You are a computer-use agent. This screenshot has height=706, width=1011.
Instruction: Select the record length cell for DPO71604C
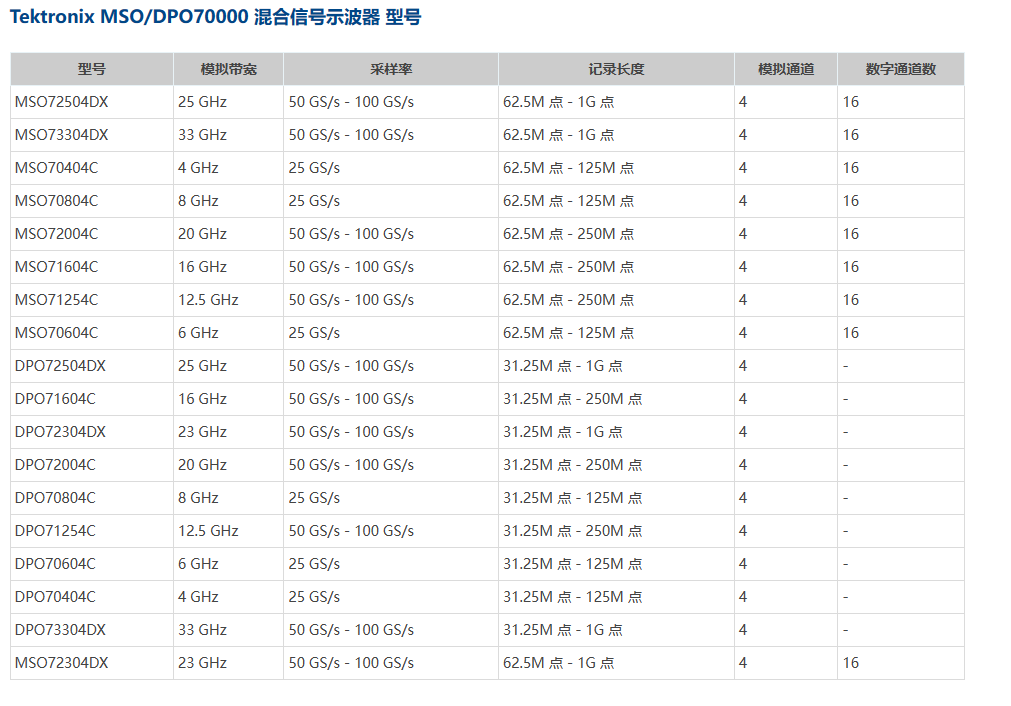pyautogui.click(x=572, y=399)
